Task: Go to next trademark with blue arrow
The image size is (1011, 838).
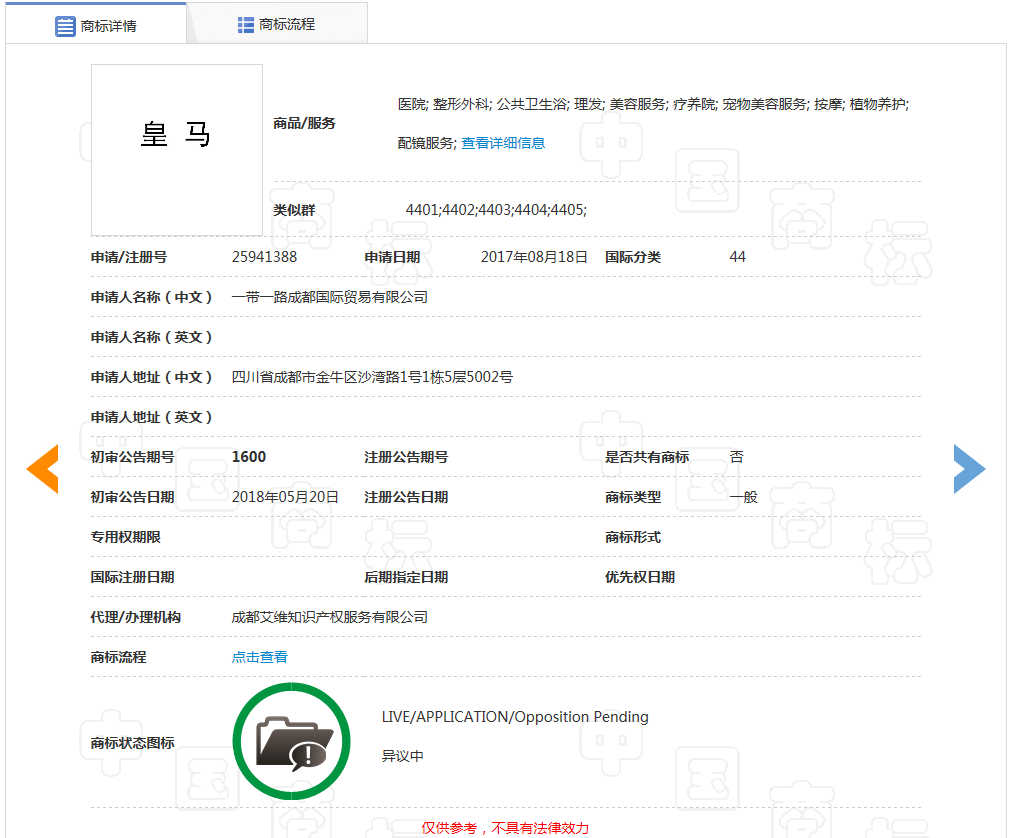Action: (x=968, y=469)
